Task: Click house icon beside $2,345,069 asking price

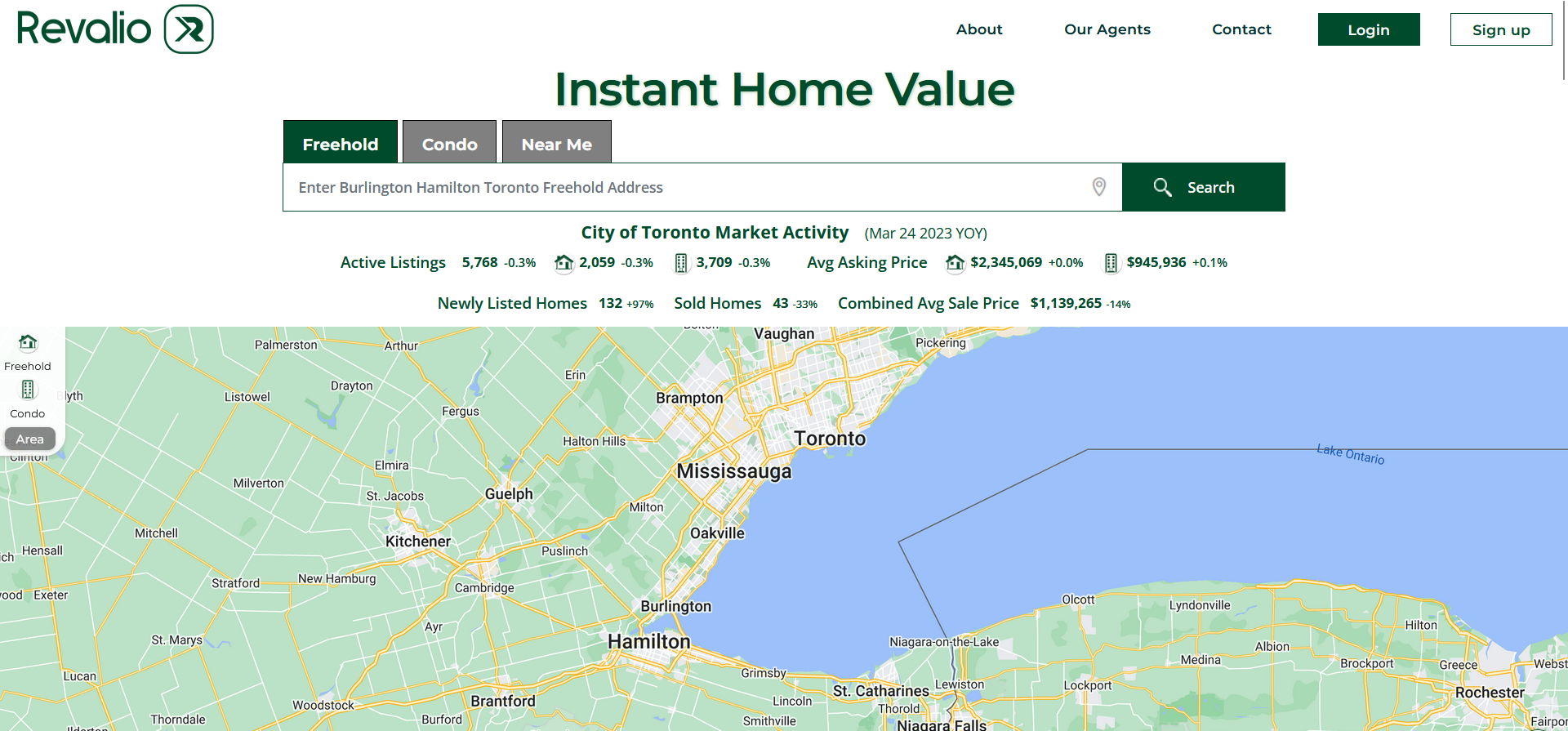Action: pyautogui.click(x=955, y=263)
